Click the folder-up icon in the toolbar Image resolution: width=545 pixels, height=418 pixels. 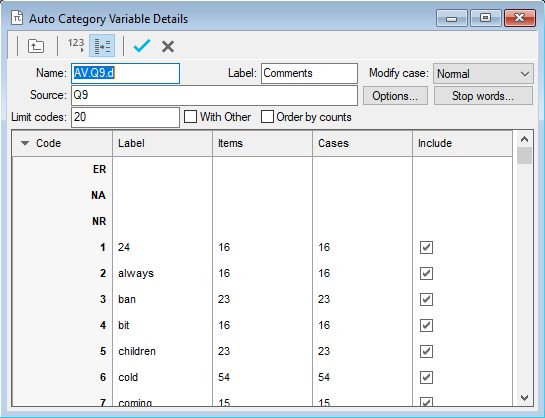(36, 46)
